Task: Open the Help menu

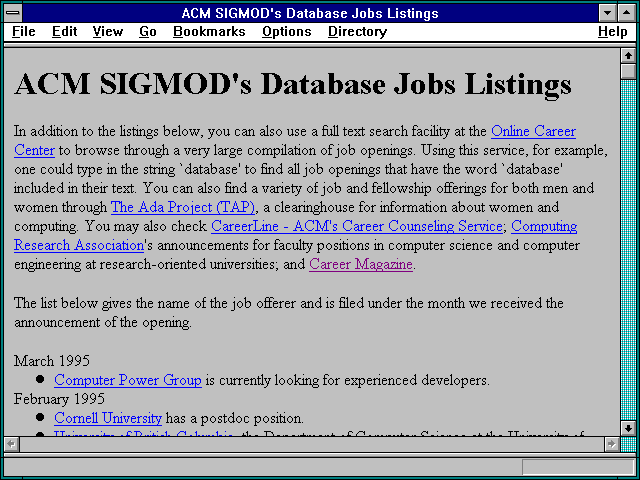Action: (613, 32)
